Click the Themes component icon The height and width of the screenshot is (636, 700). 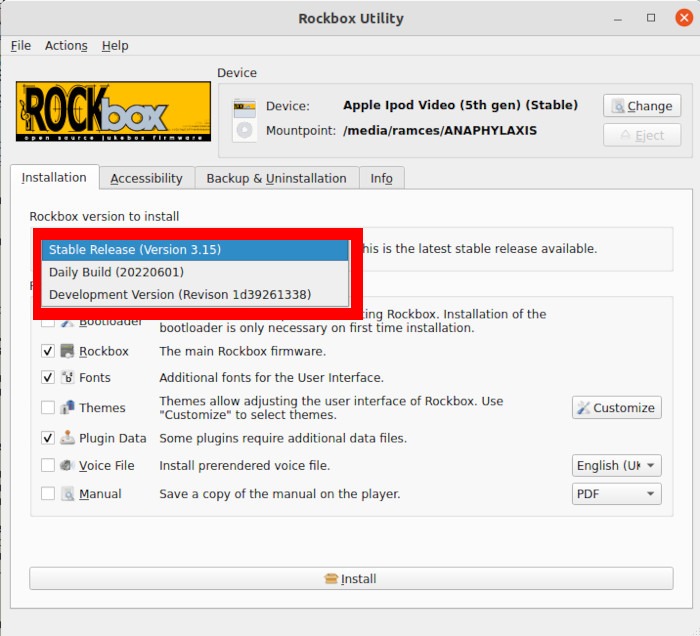tap(67, 407)
